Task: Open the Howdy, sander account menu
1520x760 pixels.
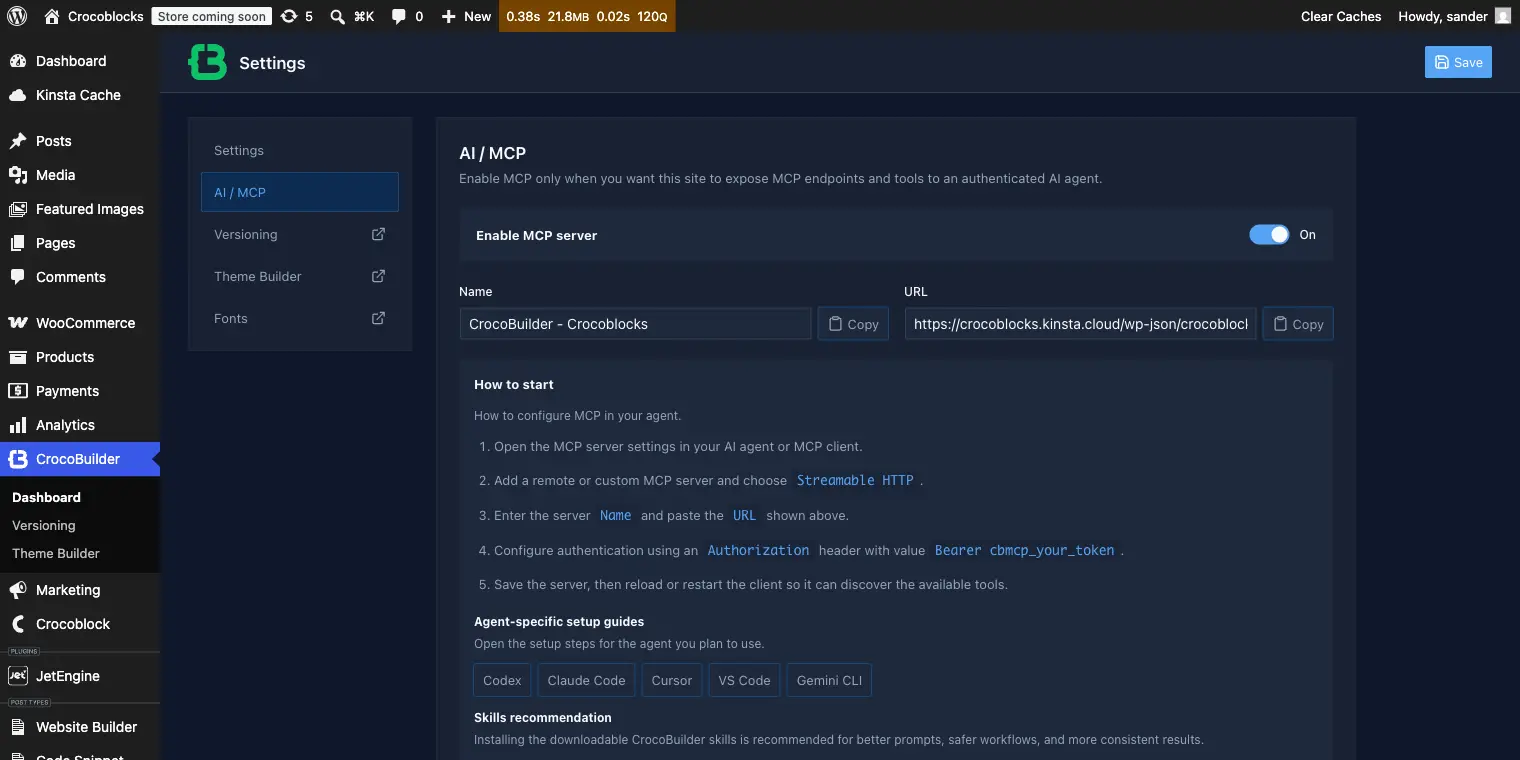Action: [x=1454, y=16]
